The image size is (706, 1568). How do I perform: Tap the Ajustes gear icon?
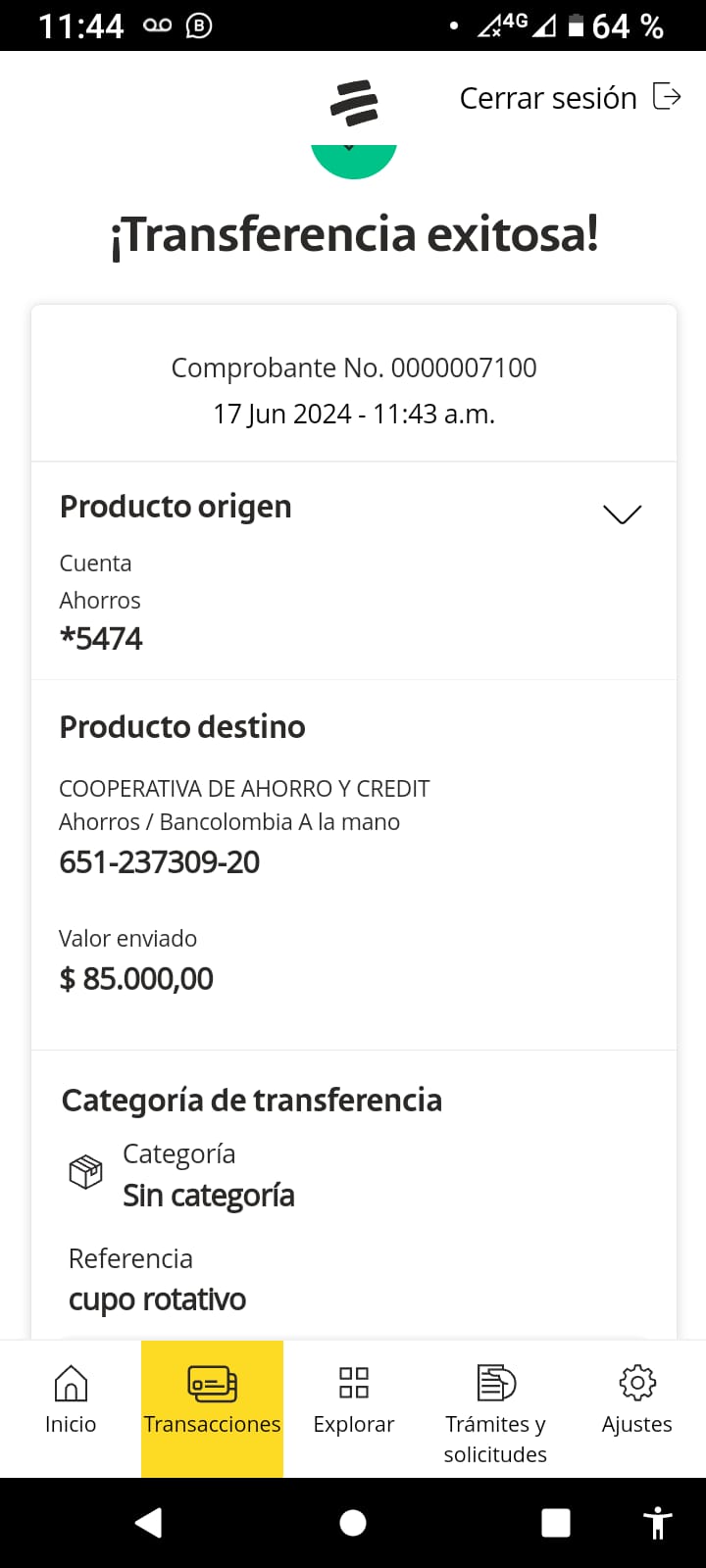[636, 1383]
